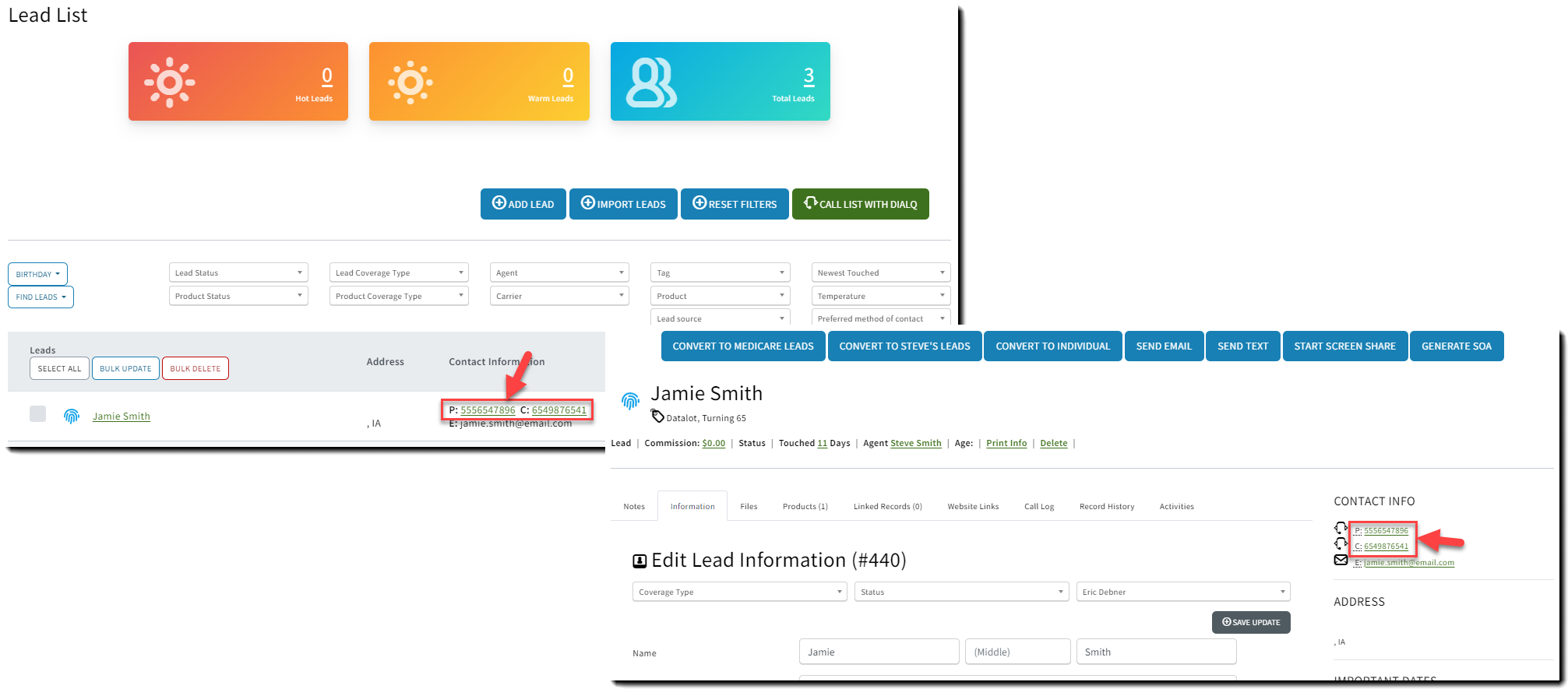Screen dimensions: 1568x689
Task: View the Record History tab
Action: pos(1107,506)
